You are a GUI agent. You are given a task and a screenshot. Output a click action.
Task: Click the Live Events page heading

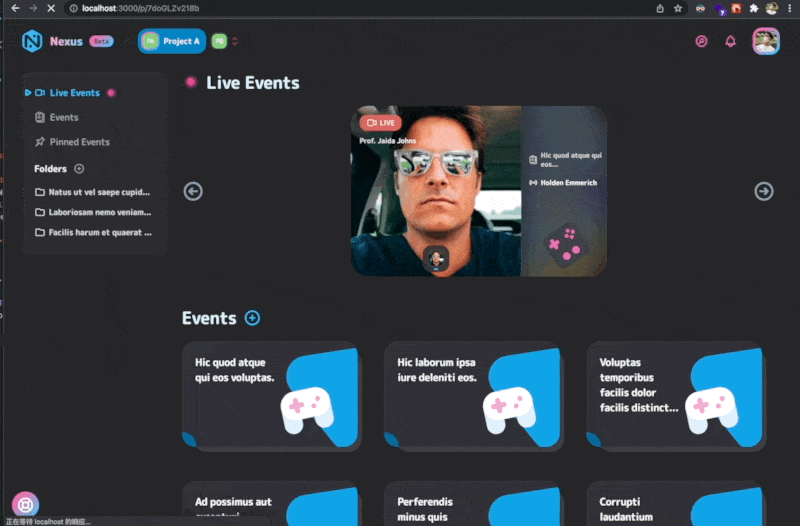[253, 83]
